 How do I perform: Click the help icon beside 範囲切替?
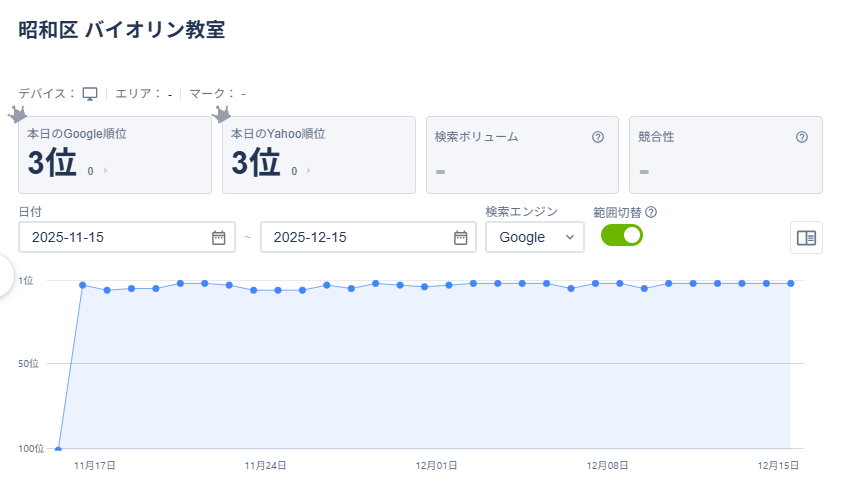[x=651, y=212]
